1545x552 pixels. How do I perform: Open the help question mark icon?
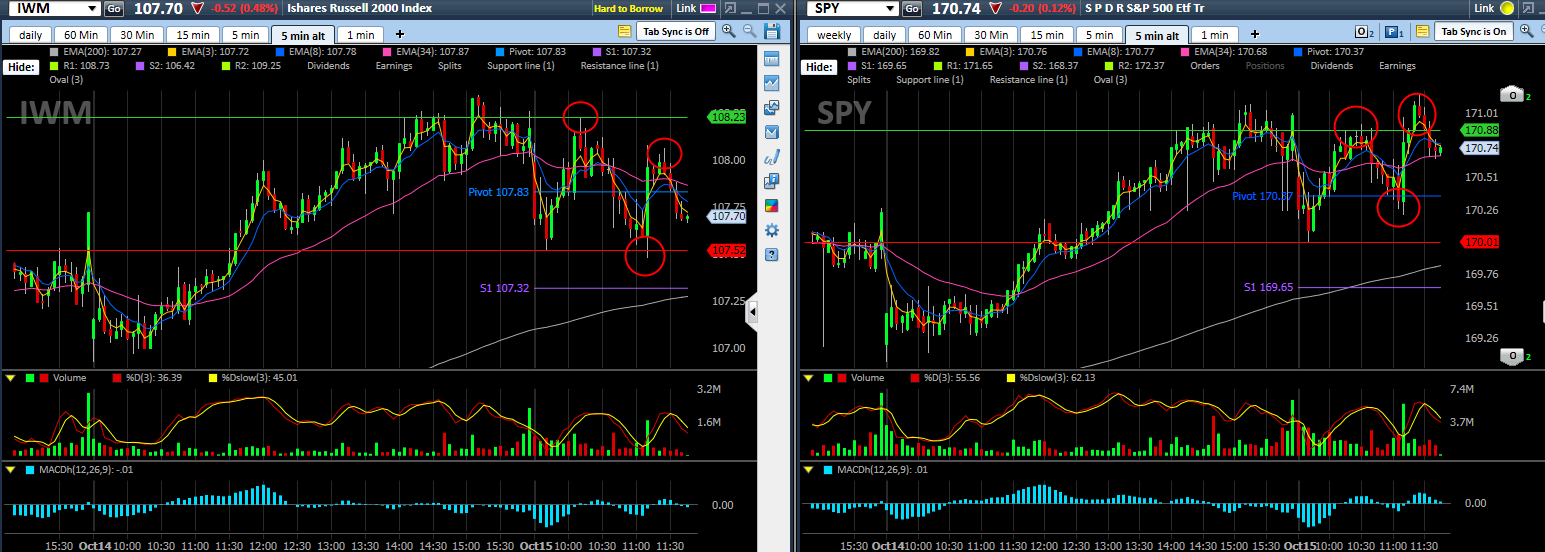click(771, 255)
